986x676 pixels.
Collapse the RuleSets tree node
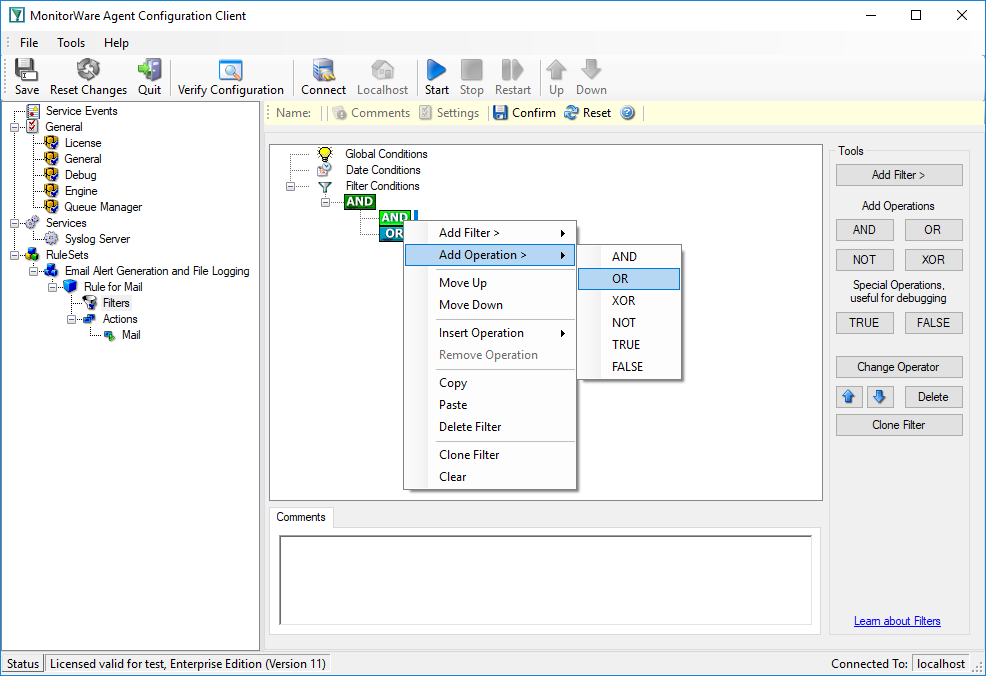[14, 255]
